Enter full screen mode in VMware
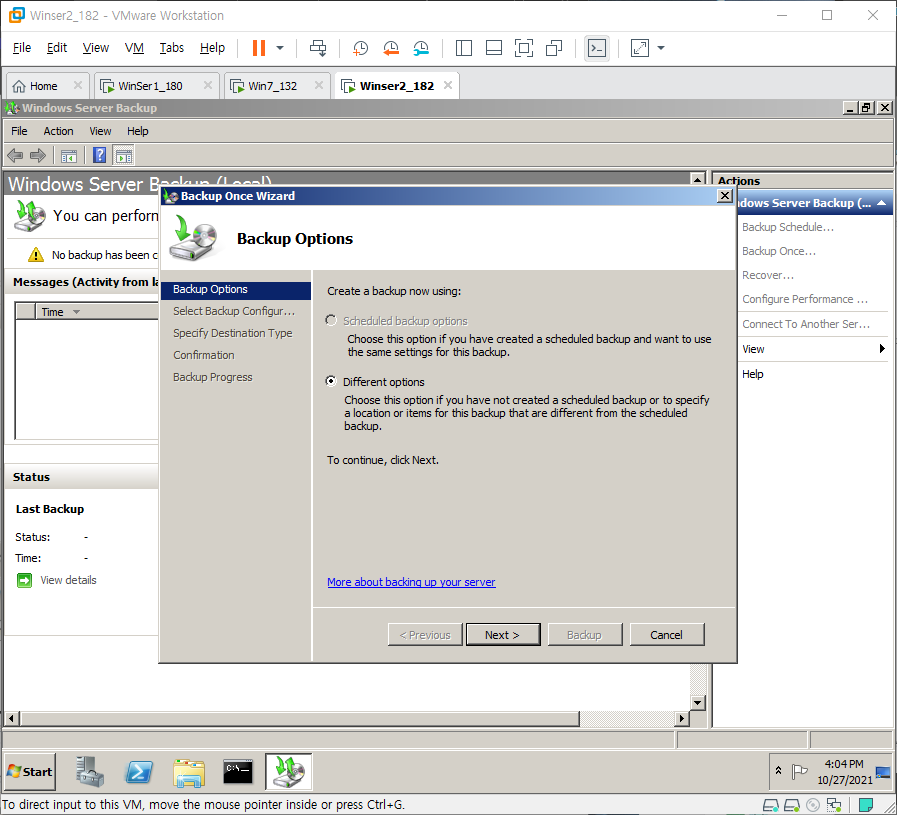This screenshot has width=897, height=815. pyautogui.click(x=523, y=48)
